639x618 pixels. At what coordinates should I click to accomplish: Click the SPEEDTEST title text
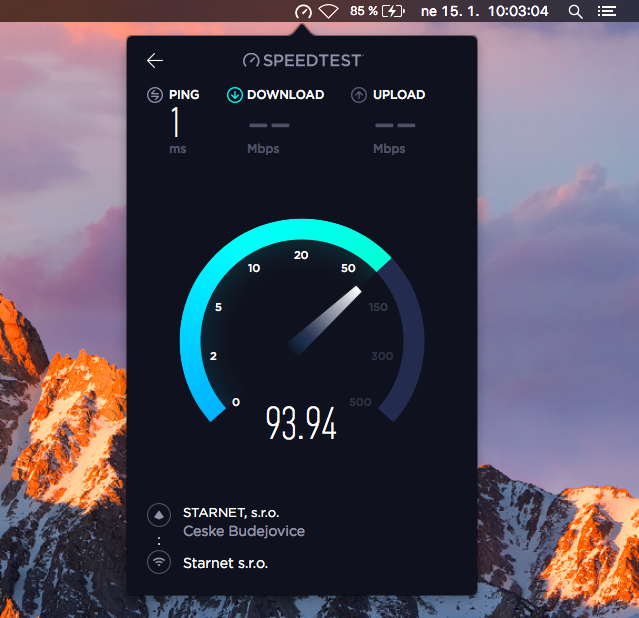tap(313, 60)
